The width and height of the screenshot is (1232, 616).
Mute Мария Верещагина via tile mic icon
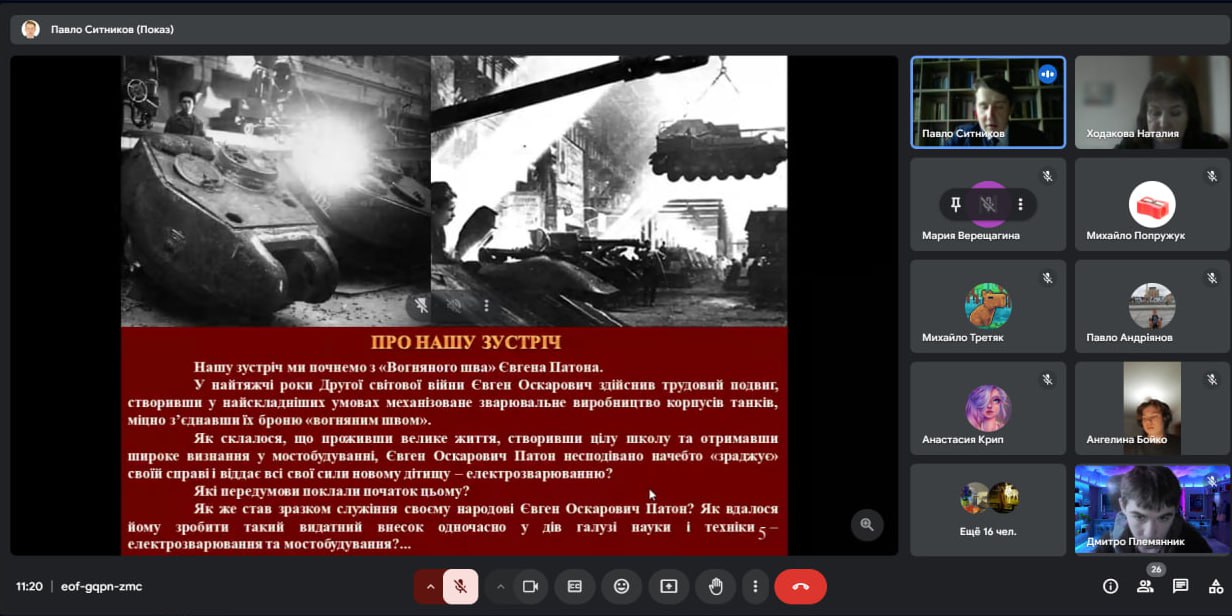click(988, 204)
